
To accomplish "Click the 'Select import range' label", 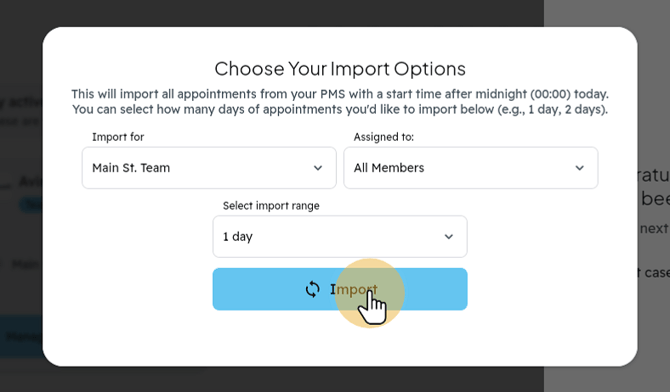I will (x=271, y=206).
